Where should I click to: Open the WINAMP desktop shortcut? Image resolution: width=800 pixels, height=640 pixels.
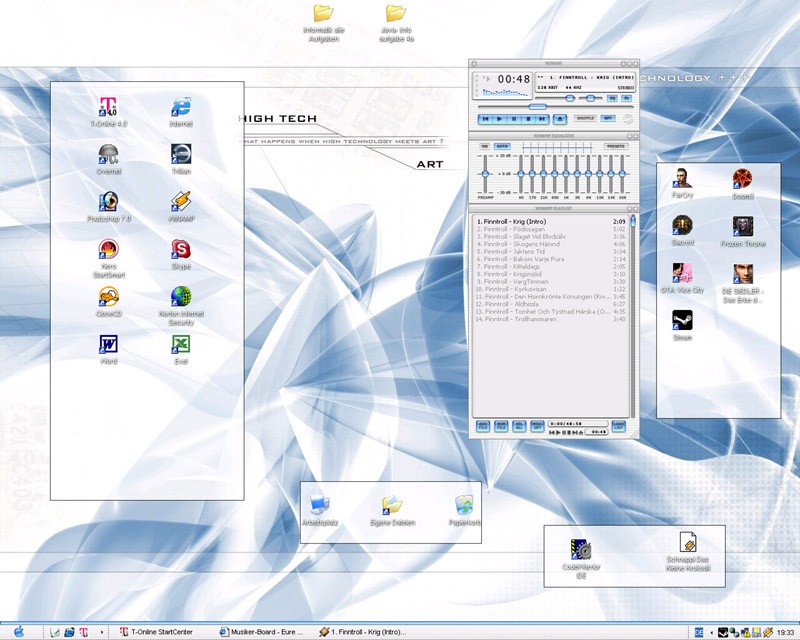181,207
